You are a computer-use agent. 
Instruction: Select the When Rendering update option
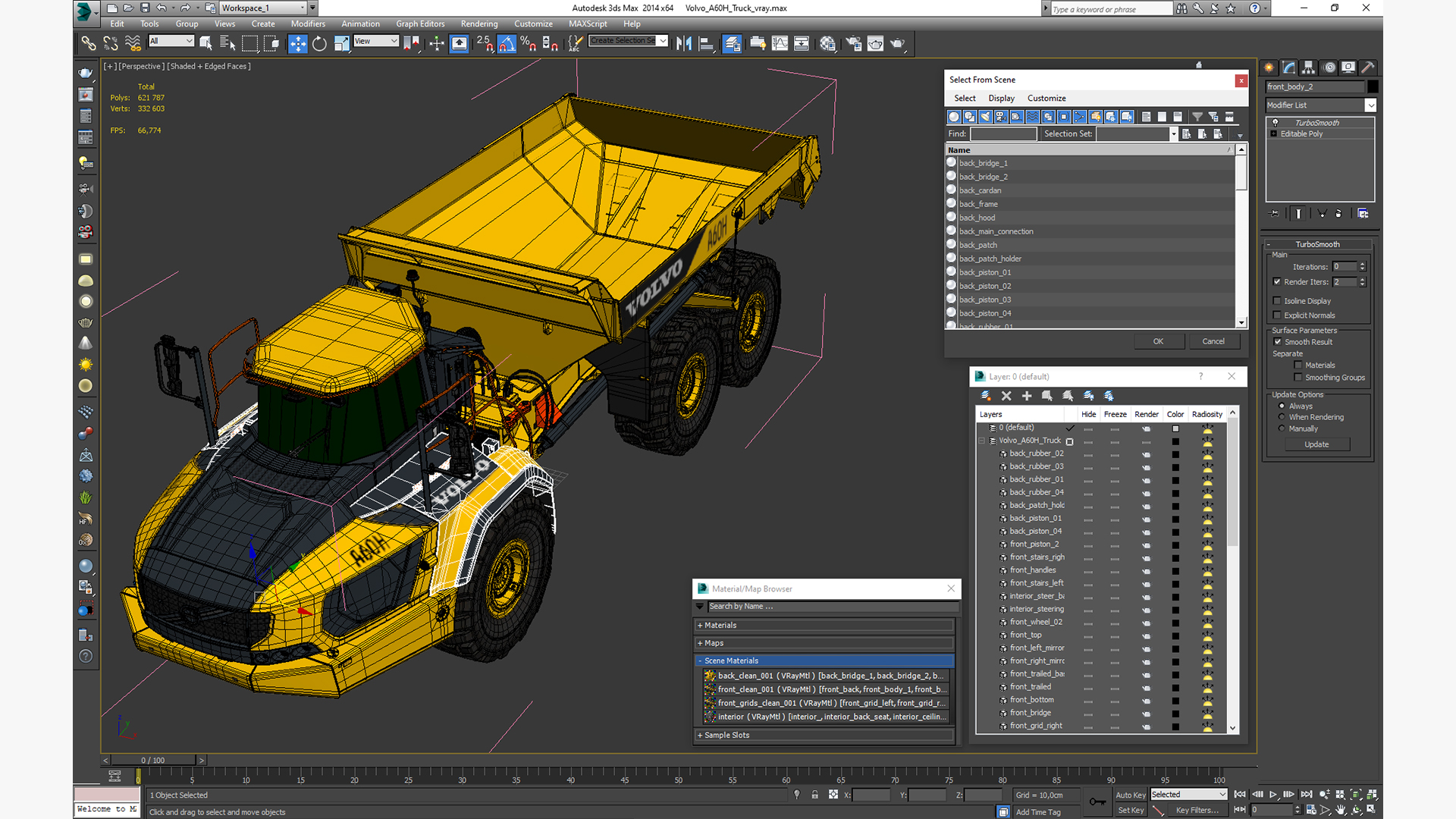click(1282, 417)
